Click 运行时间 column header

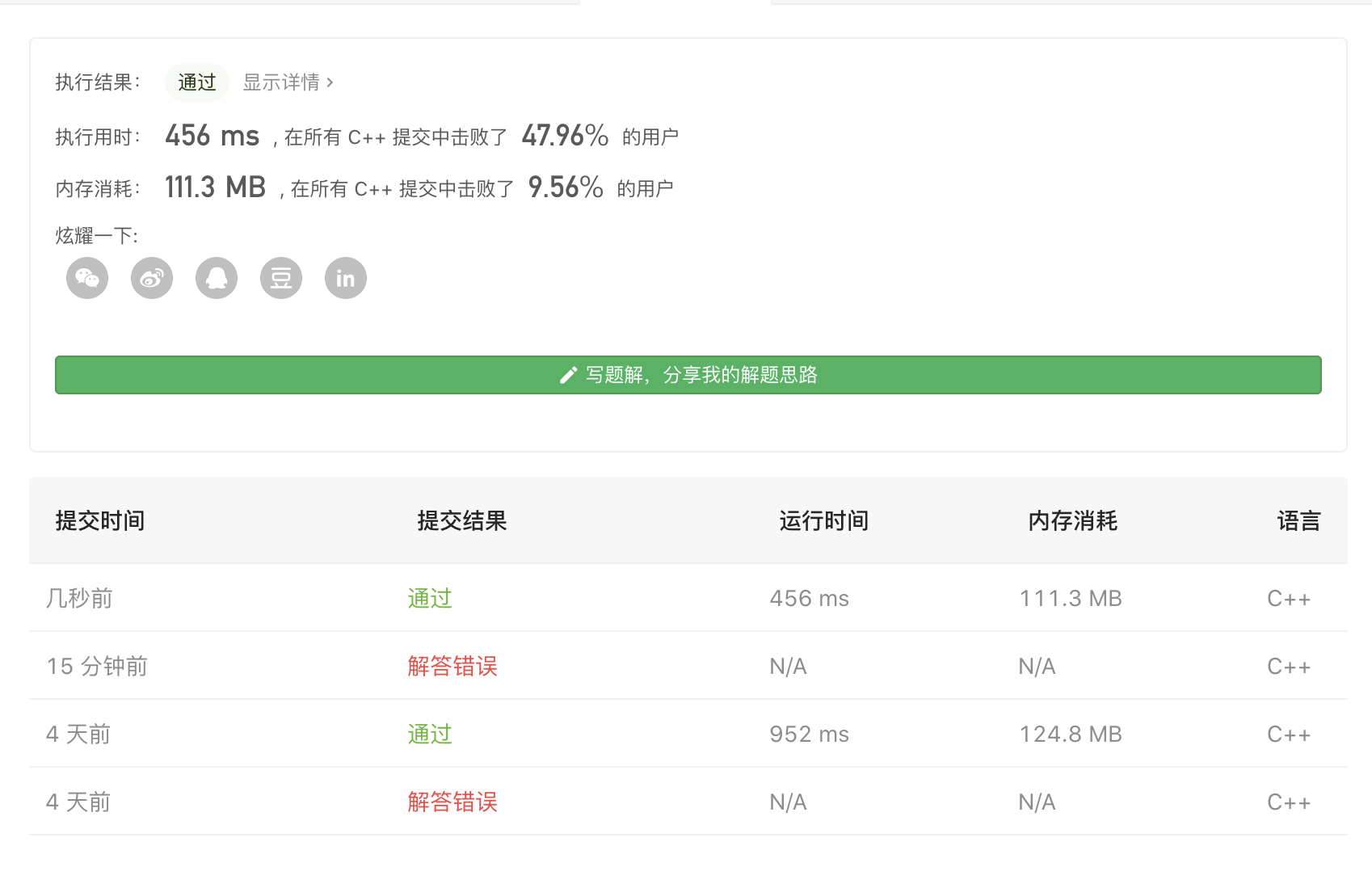click(x=824, y=521)
